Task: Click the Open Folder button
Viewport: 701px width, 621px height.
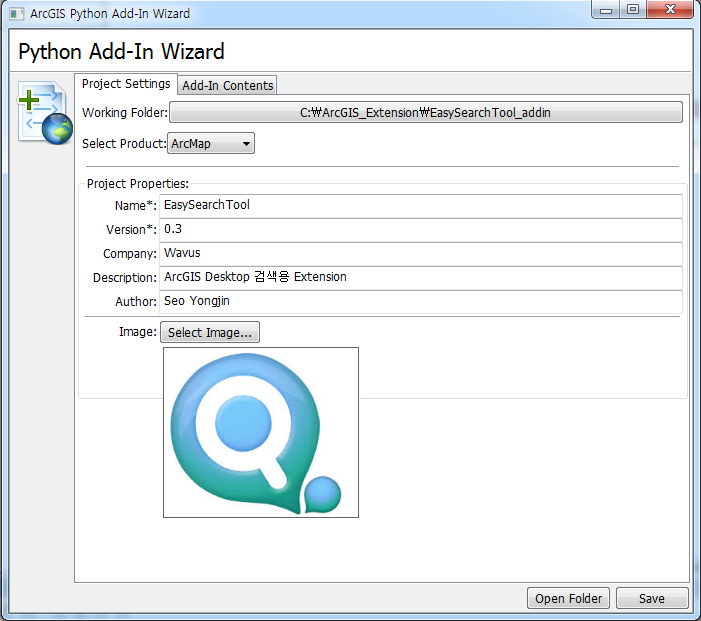Action: coord(568,598)
